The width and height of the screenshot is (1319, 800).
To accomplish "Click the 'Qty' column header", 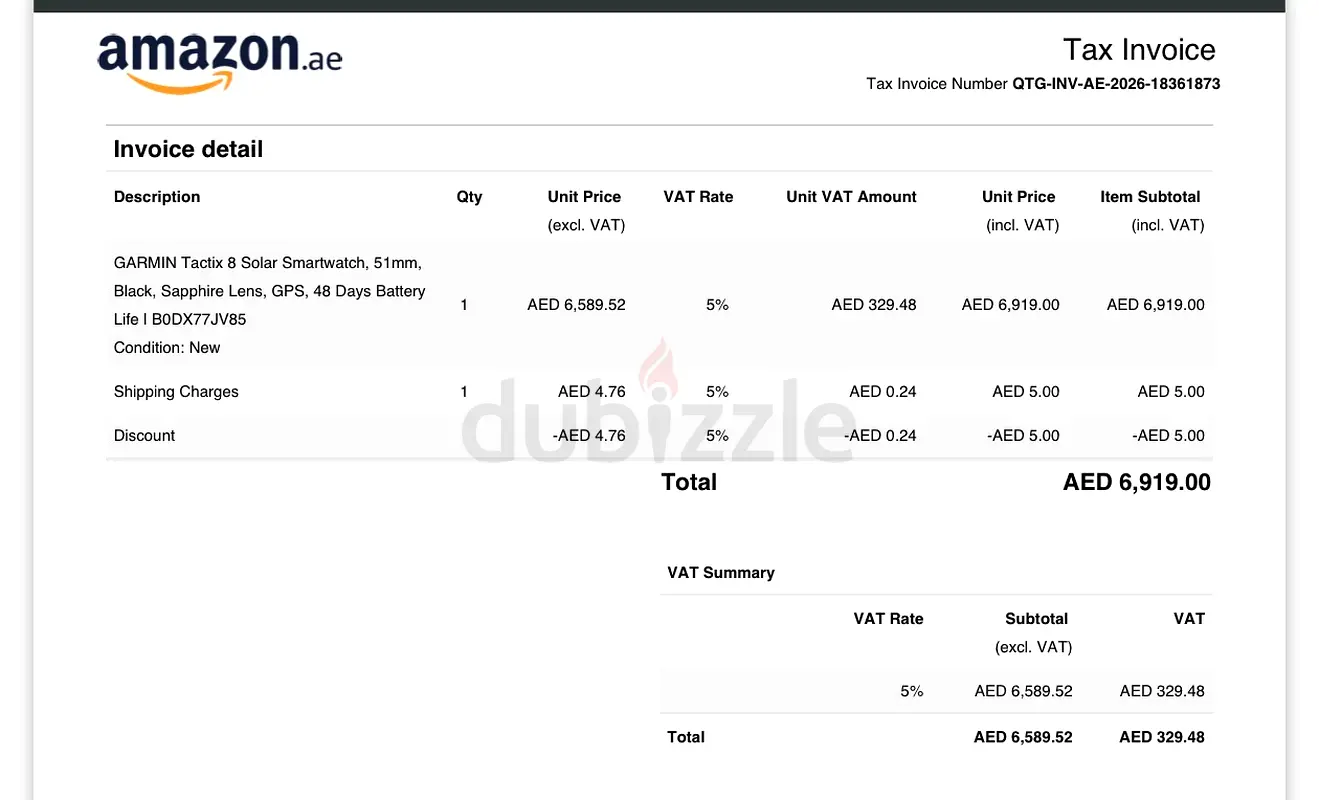I will pos(469,197).
